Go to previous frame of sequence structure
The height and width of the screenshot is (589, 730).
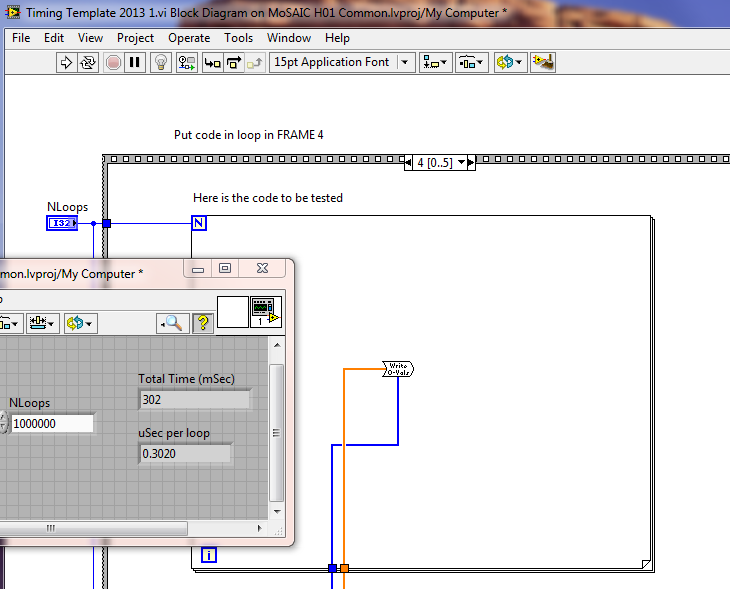(408, 162)
